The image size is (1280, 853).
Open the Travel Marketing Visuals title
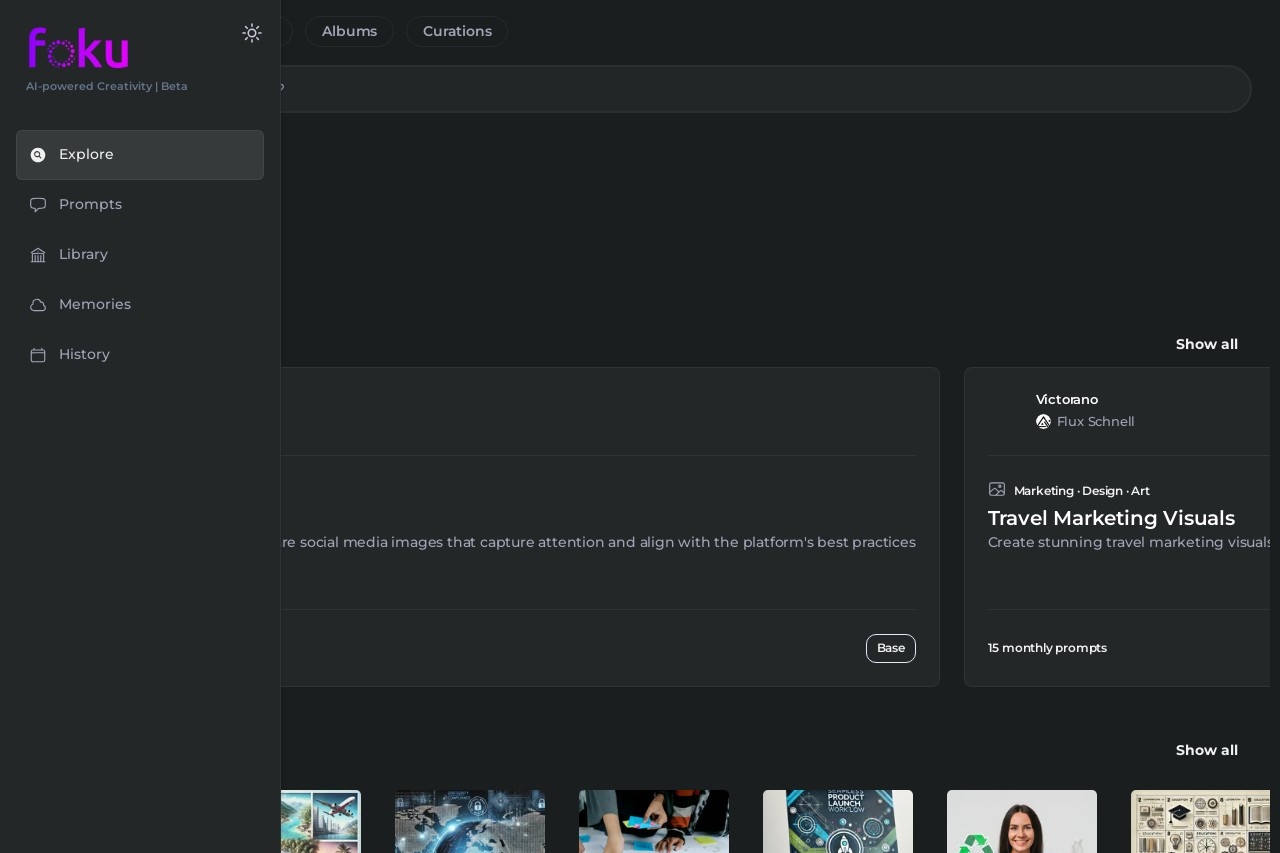pos(1111,518)
